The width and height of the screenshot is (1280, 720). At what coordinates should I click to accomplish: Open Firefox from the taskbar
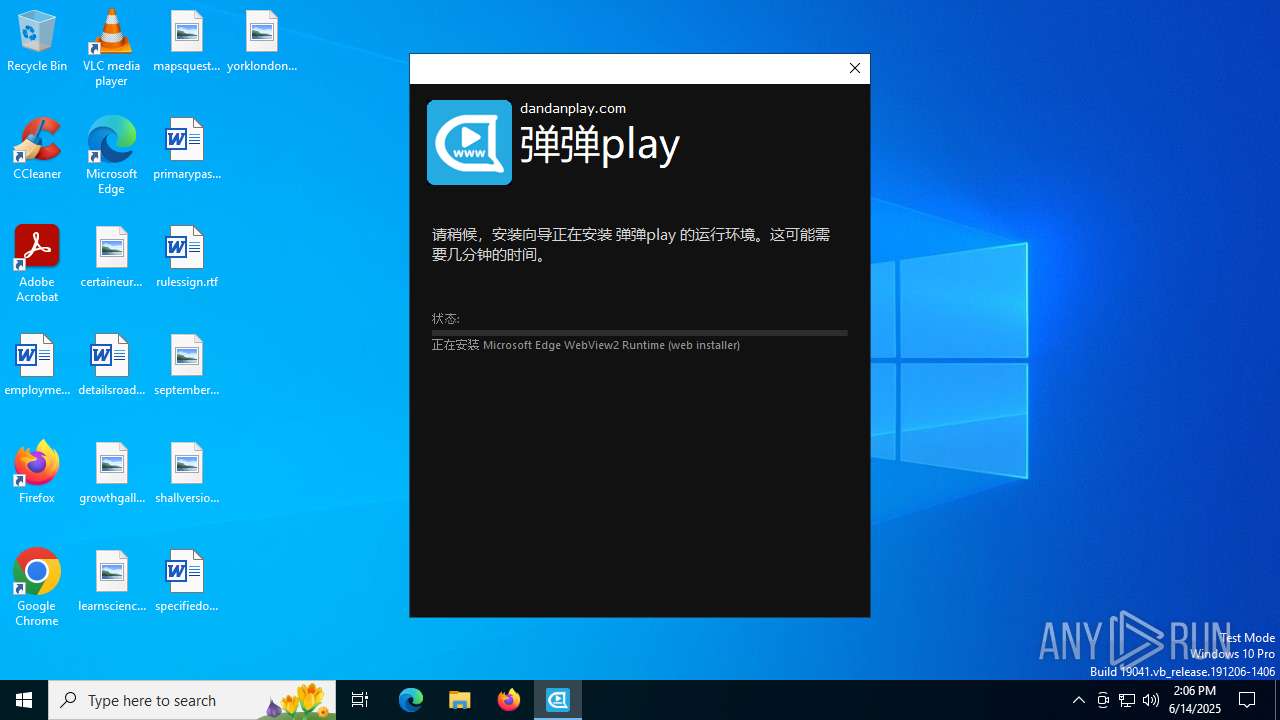[509, 700]
